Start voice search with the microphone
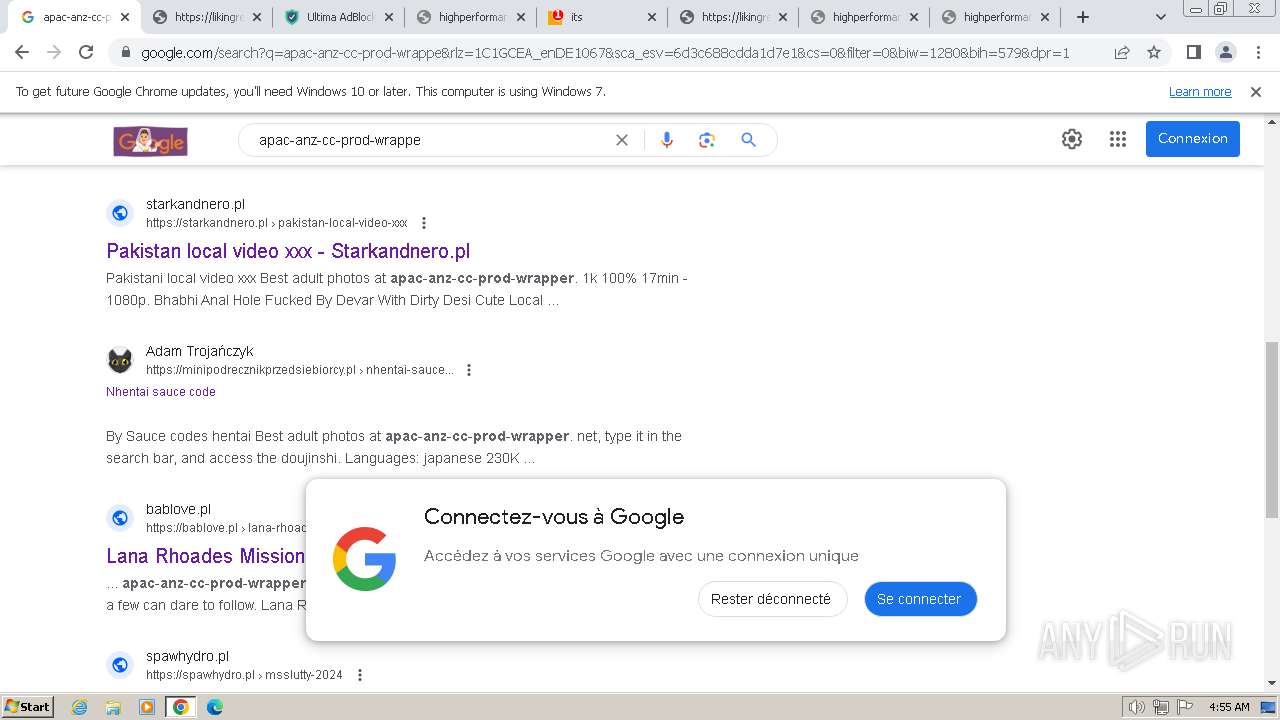The width and height of the screenshot is (1280, 720). point(667,140)
